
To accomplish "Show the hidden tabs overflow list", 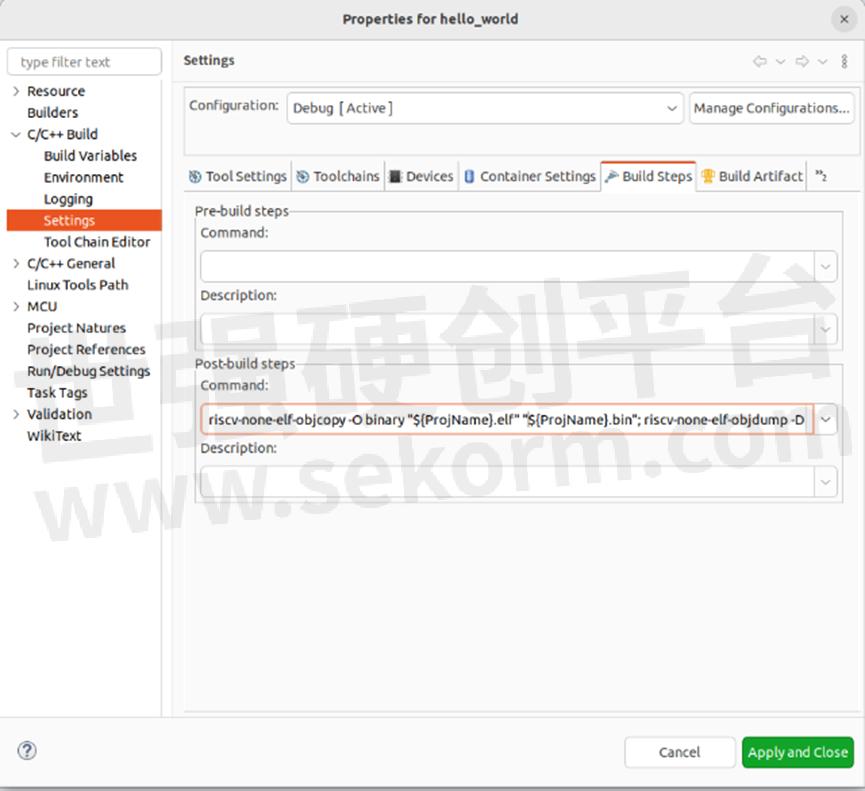I will click(821, 176).
